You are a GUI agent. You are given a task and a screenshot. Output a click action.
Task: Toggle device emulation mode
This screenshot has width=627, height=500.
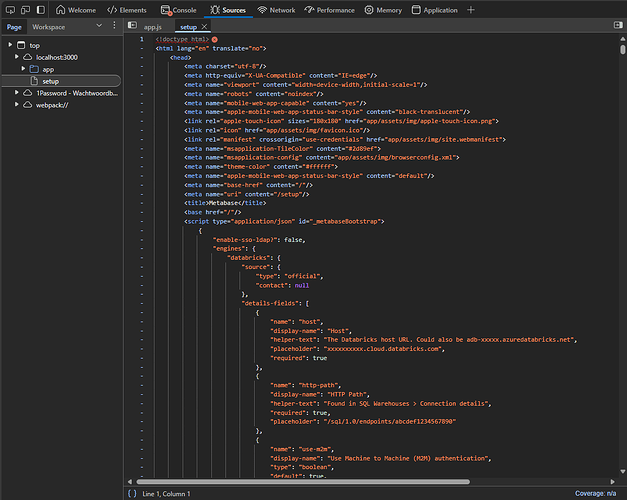point(25,10)
